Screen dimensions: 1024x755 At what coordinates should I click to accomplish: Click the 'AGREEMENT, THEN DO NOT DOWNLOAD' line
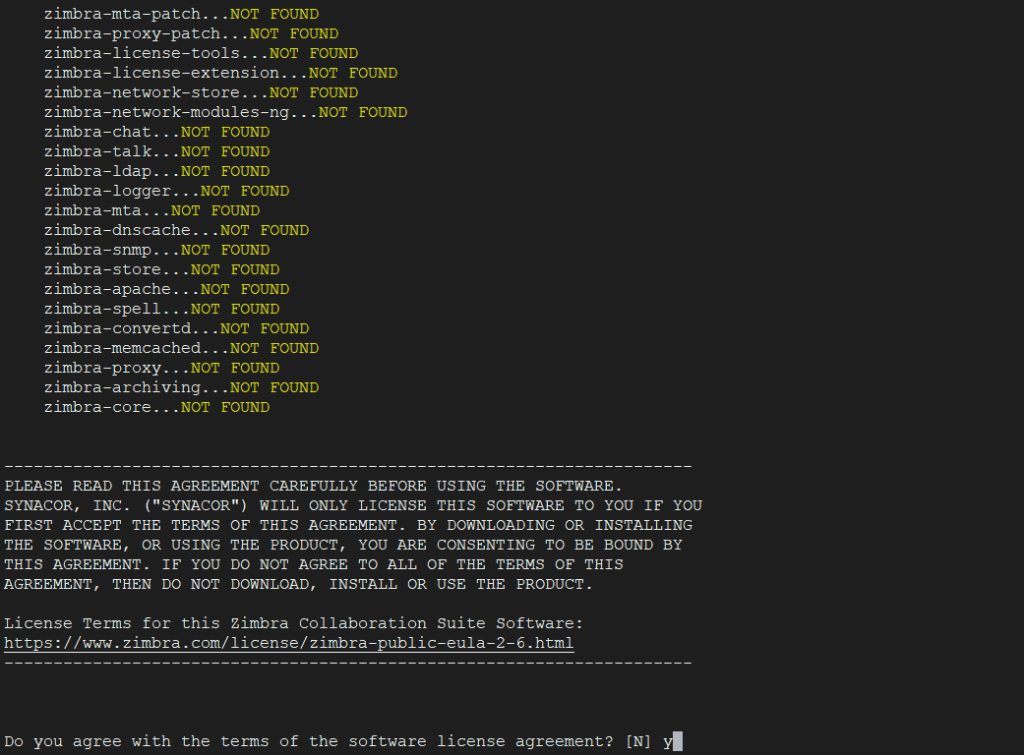[298, 584]
